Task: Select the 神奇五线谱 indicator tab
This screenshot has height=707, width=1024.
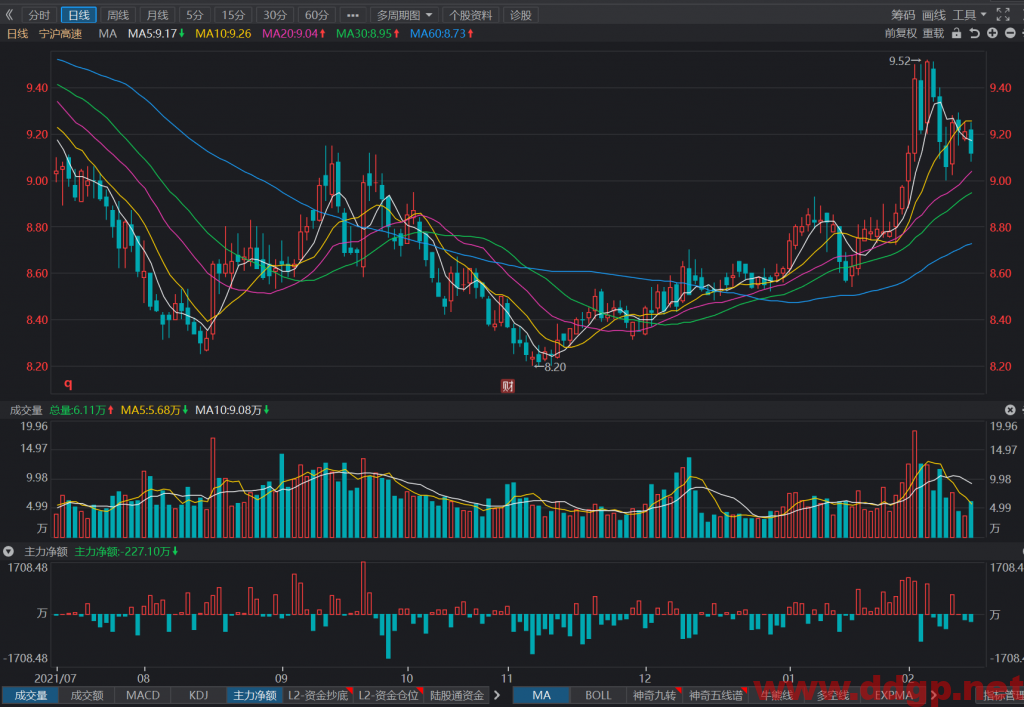Action: tap(716, 696)
